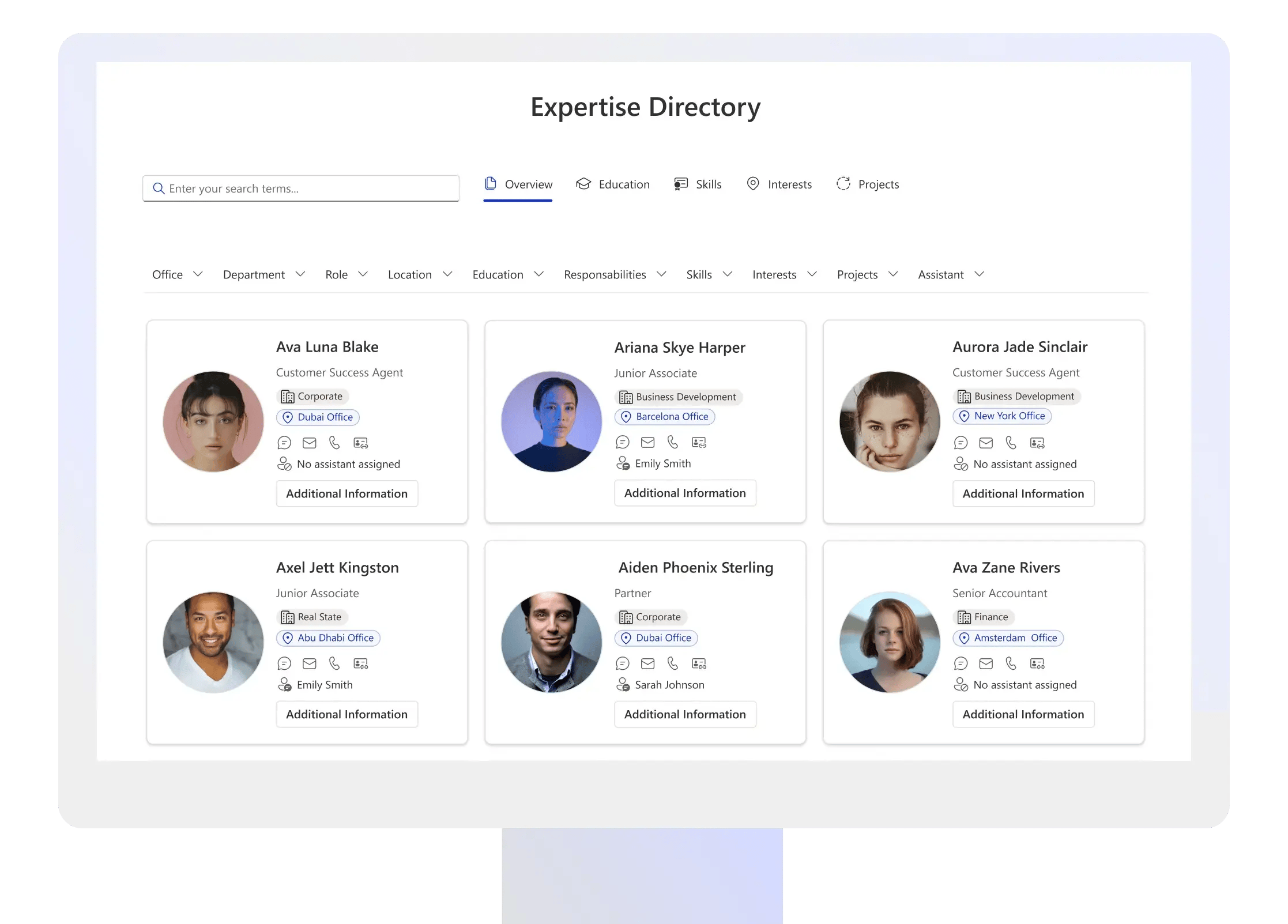Click Additional Information for Aiden Phoenix Sterling
Viewport: 1288px width, 924px height.
685,714
